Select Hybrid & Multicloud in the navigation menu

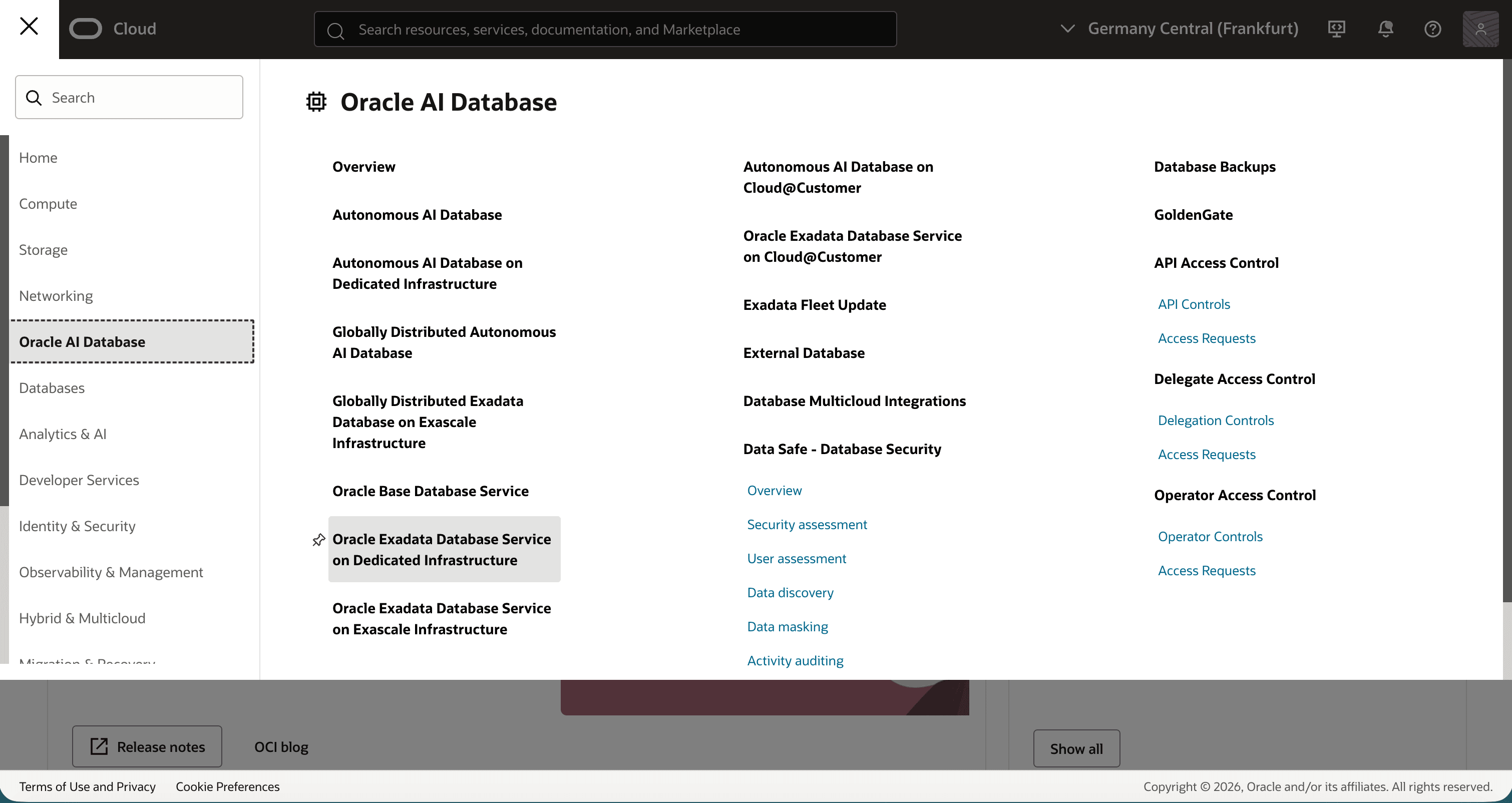[82, 618]
